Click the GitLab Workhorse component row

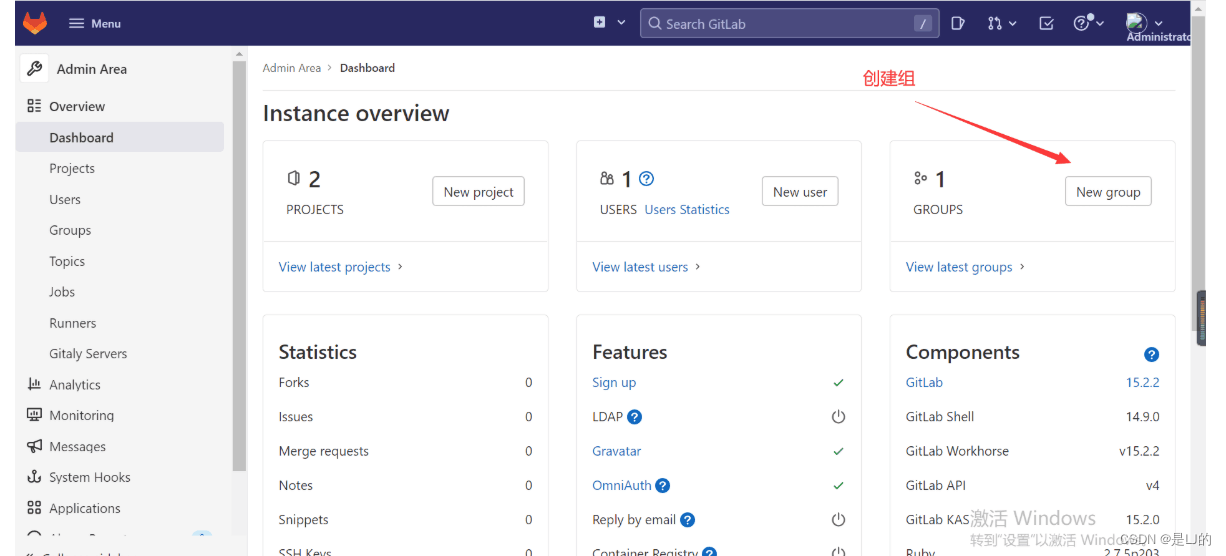click(1032, 451)
